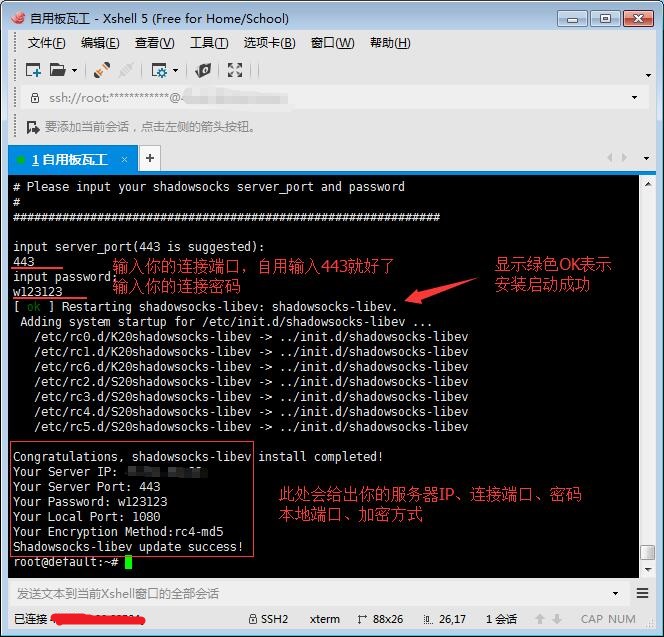This screenshot has height=637, width=664.
Task: Open the 选项卡(B) menu
Action: (269, 43)
